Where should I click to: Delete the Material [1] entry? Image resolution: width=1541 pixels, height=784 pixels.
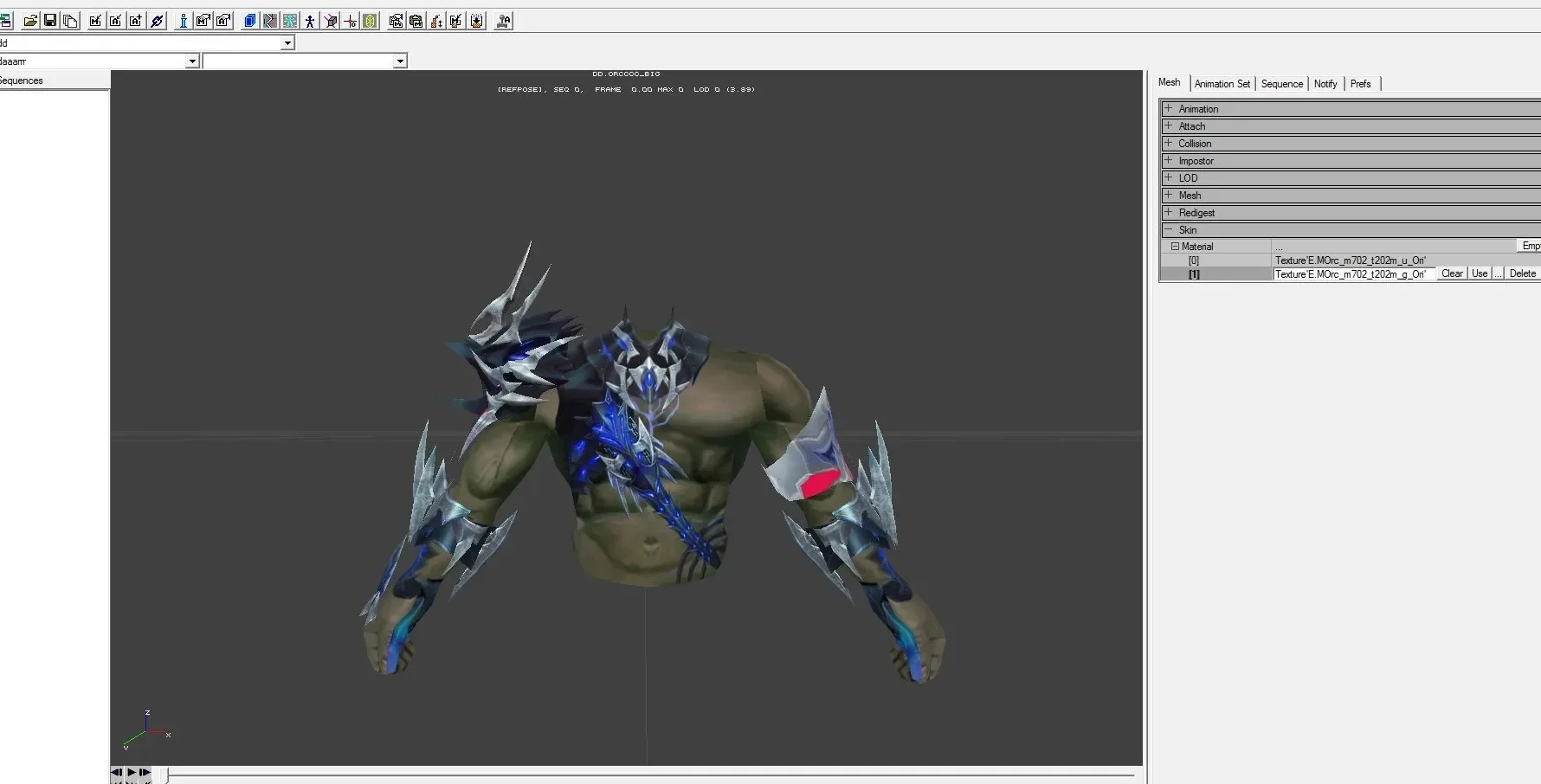[1523, 273]
